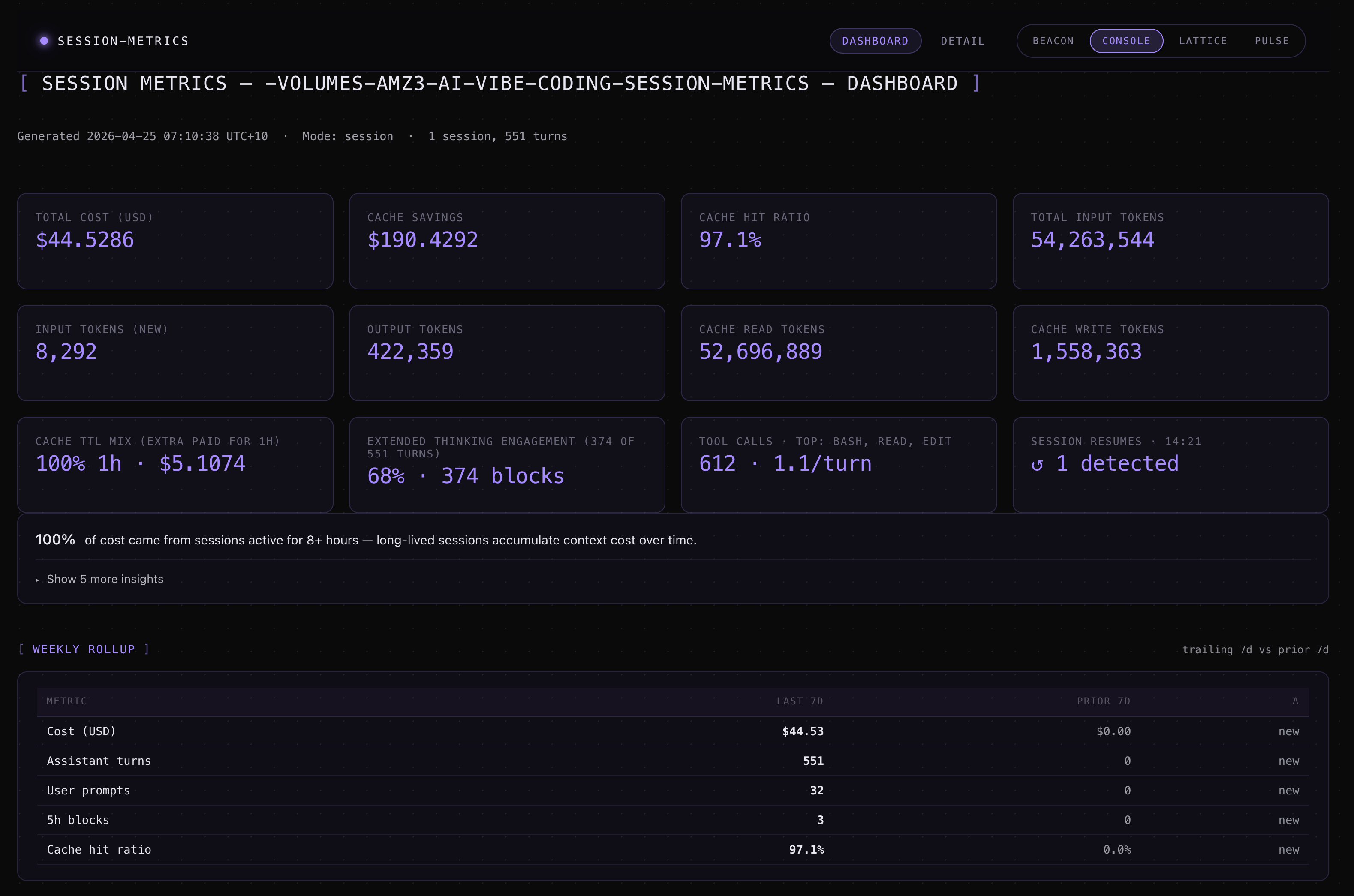Click the delta column header
The width and height of the screenshot is (1354, 896).
(x=1294, y=701)
